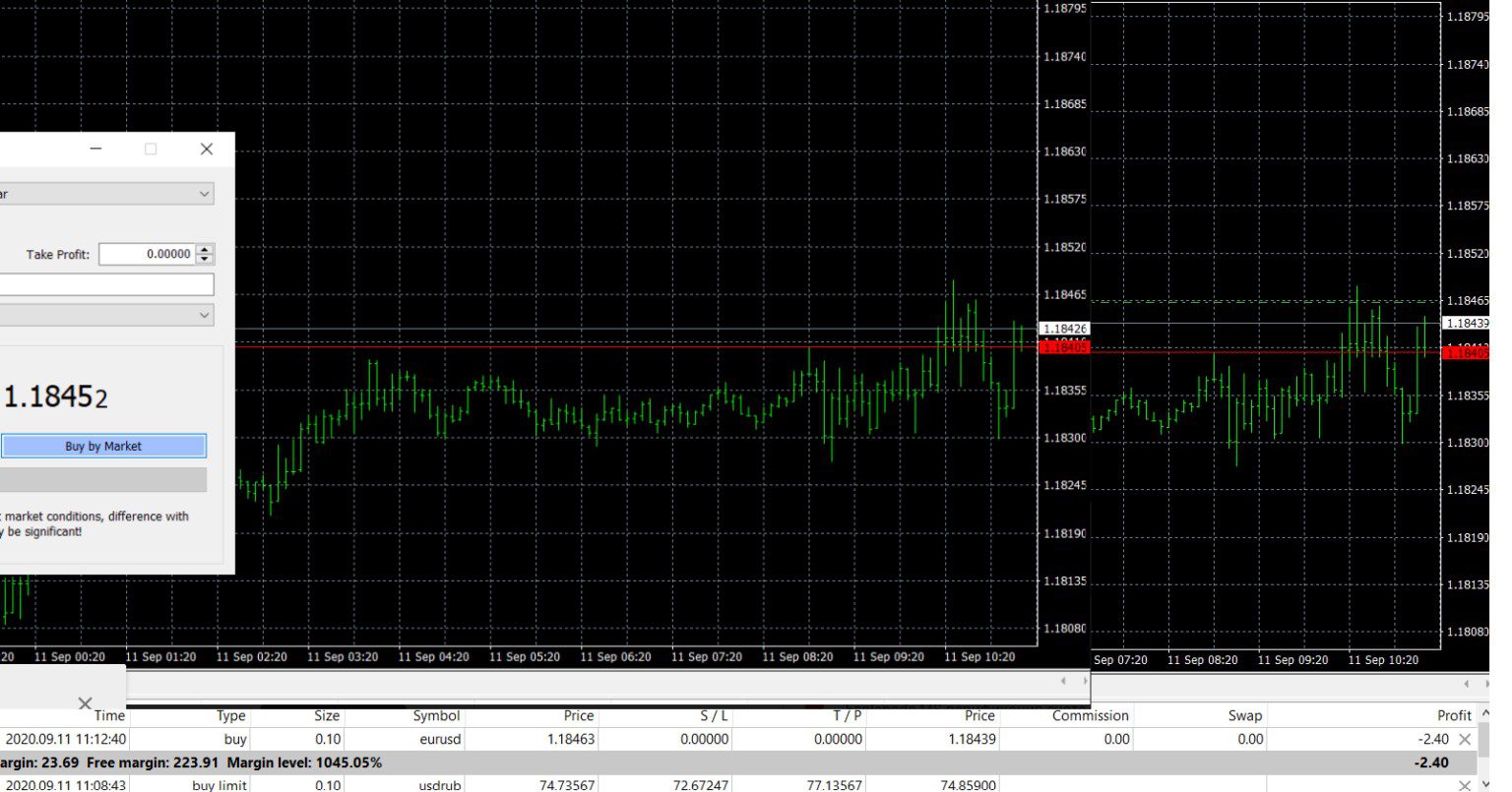This screenshot has height=792, width=1512.
Task: Sort trades by the Symbol column header
Action: (x=436, y=715)
